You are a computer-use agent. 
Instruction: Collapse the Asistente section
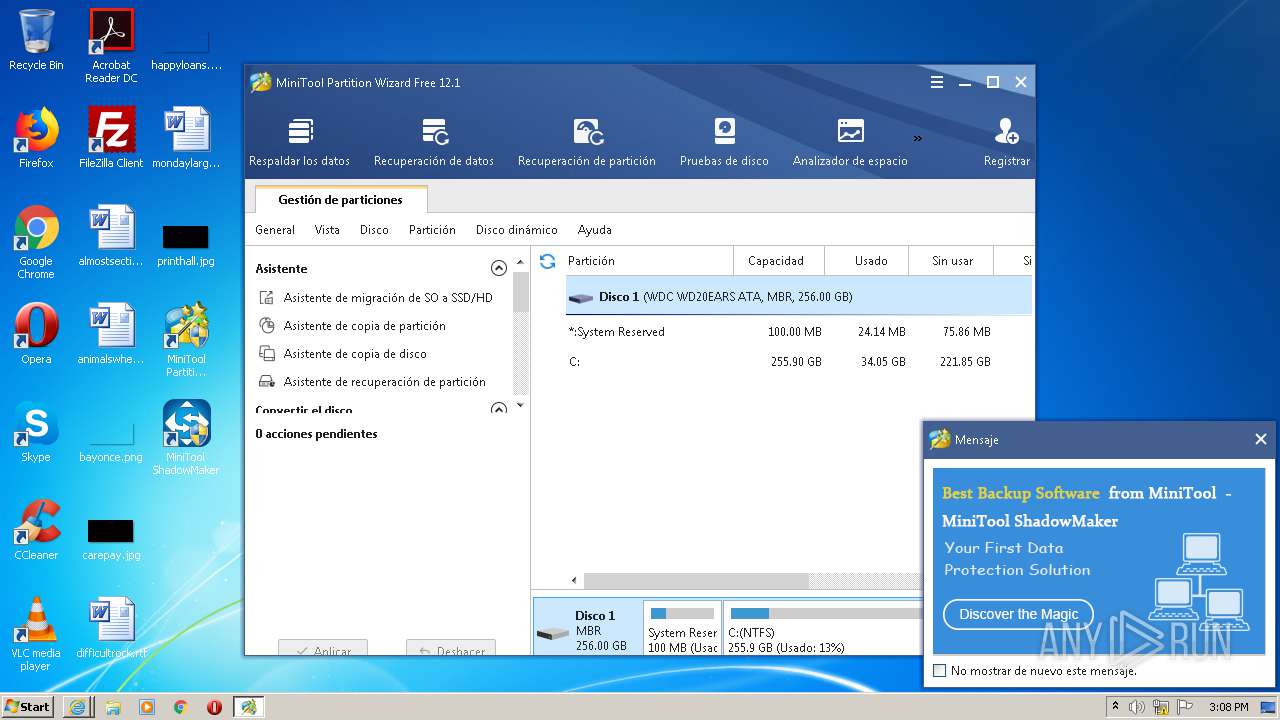[x=499, y=268]
